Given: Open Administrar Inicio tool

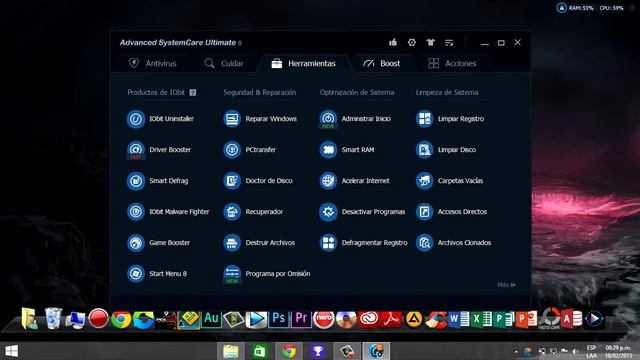Looking at the screenshot, I should 355,119.
